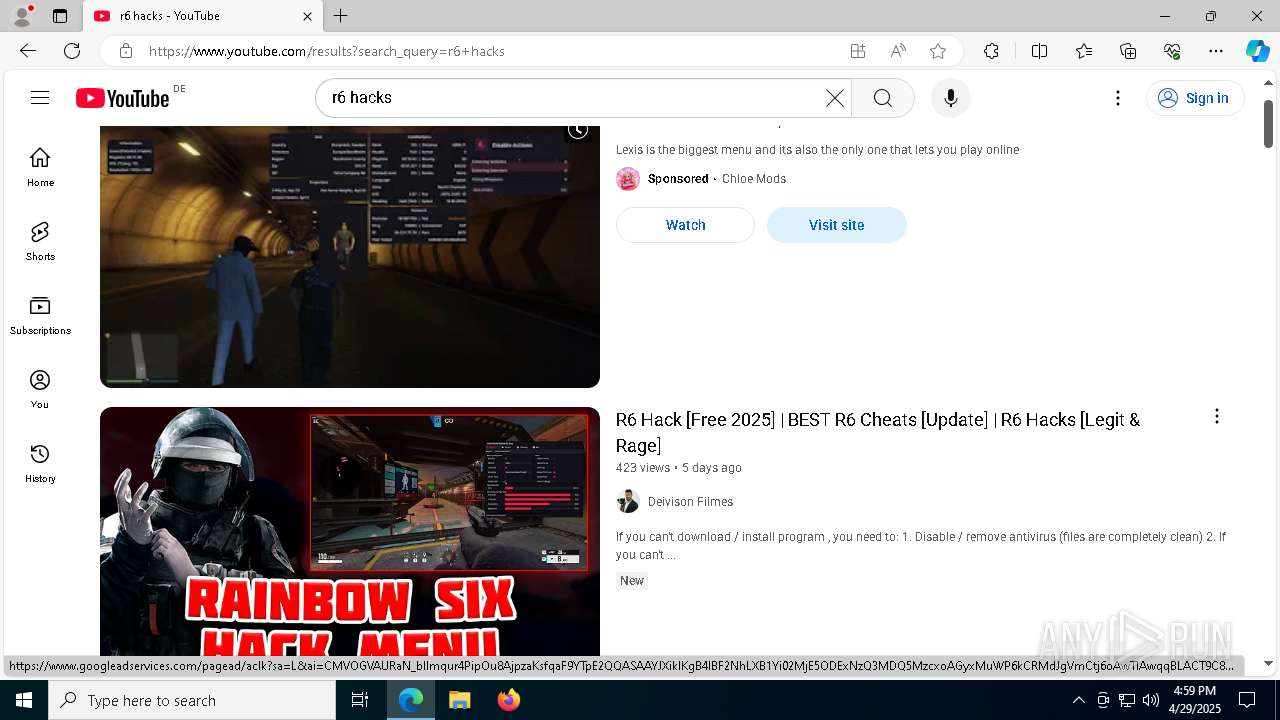
Task: Open Shorts in sidebar
Action: (40, 241)
